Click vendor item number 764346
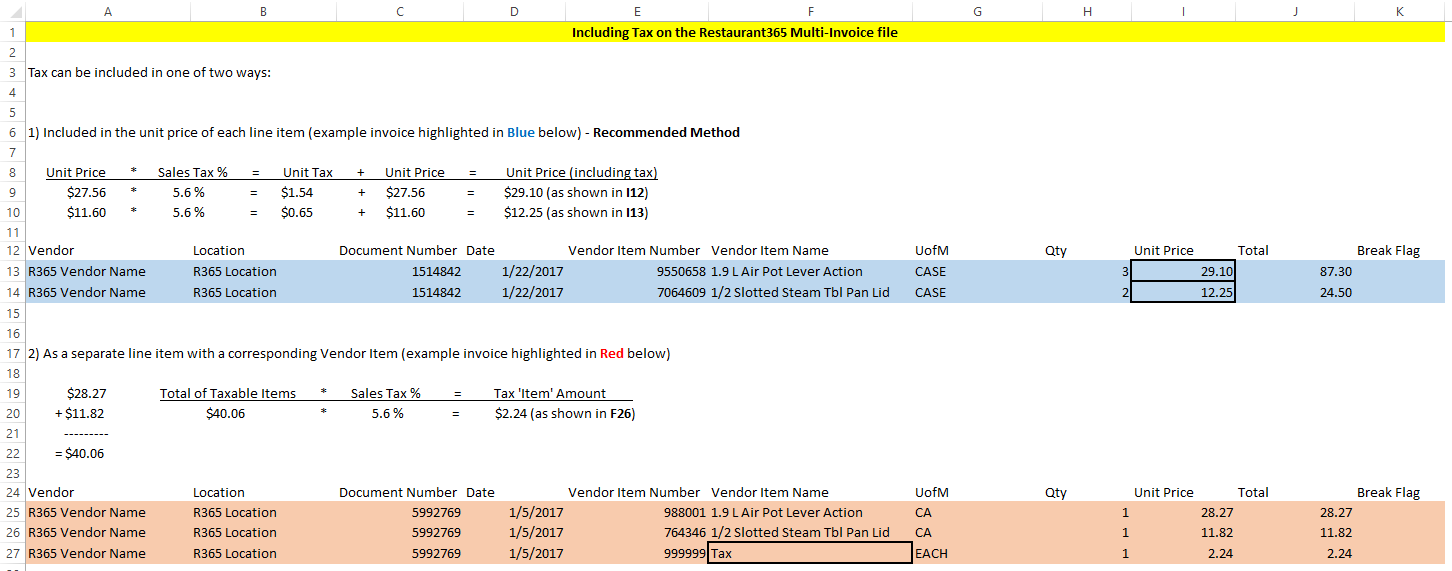The image size is (1452, 571). [685, 532]
